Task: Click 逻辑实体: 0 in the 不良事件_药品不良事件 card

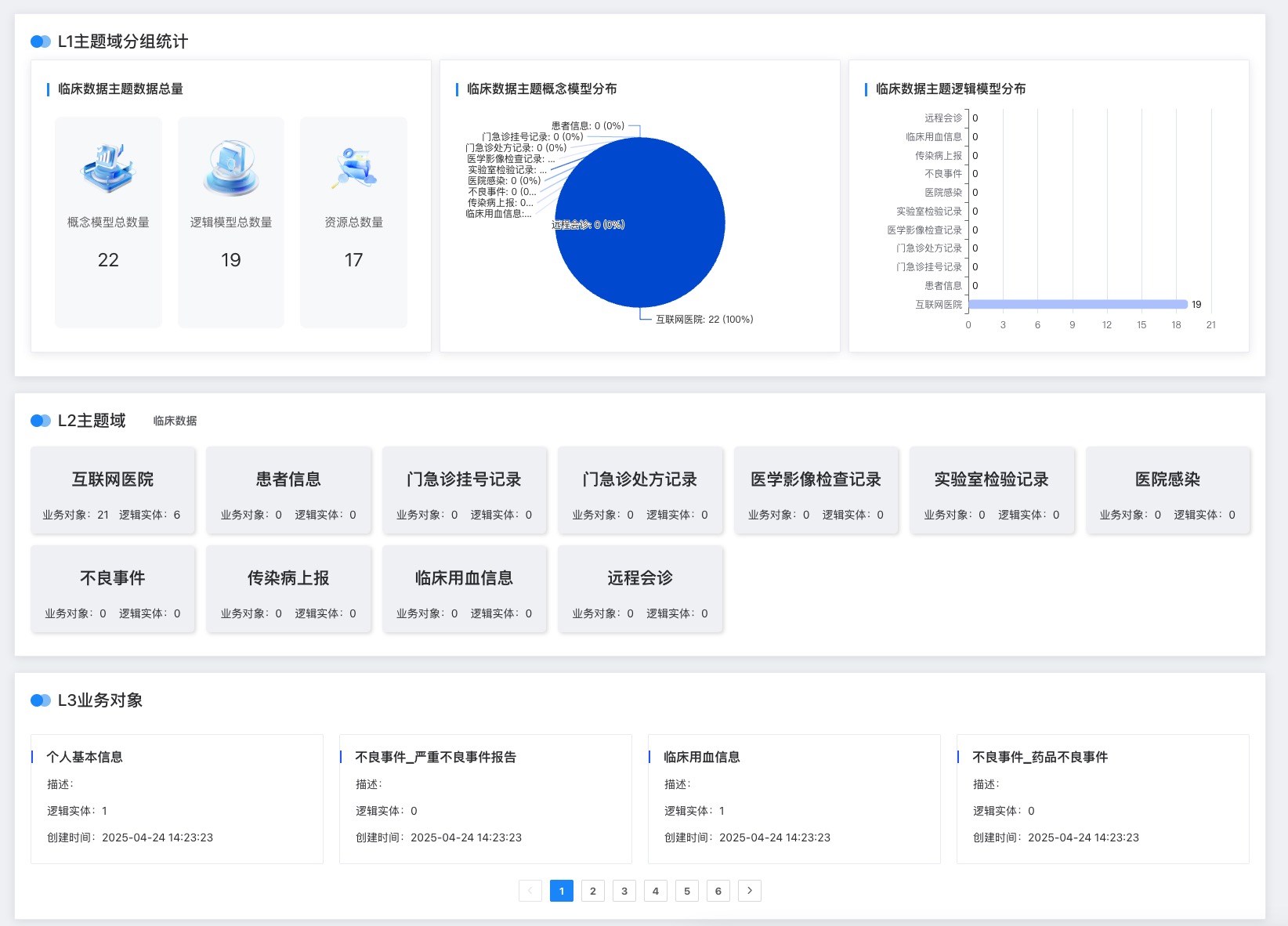Action: point(1004,811)
